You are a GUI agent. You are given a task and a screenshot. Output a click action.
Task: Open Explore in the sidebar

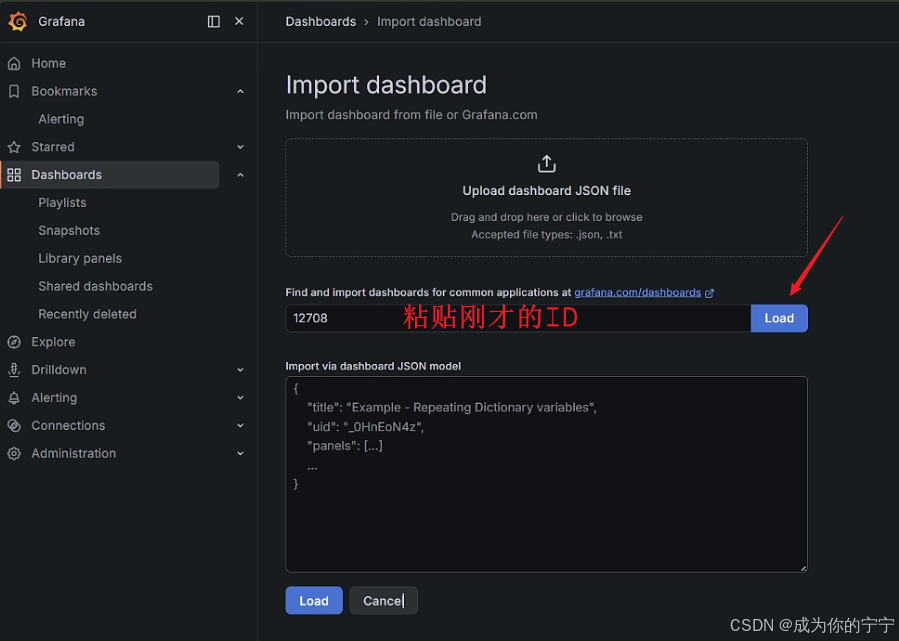click(53, 342)
